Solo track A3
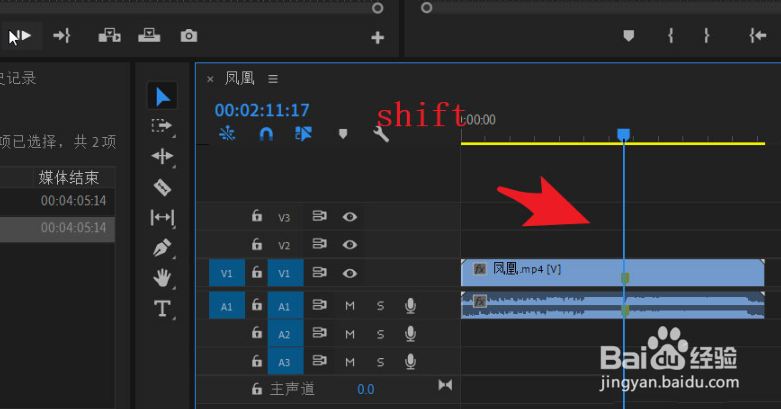The width and height of the screenshot is (781, 409). pos(381,362)
